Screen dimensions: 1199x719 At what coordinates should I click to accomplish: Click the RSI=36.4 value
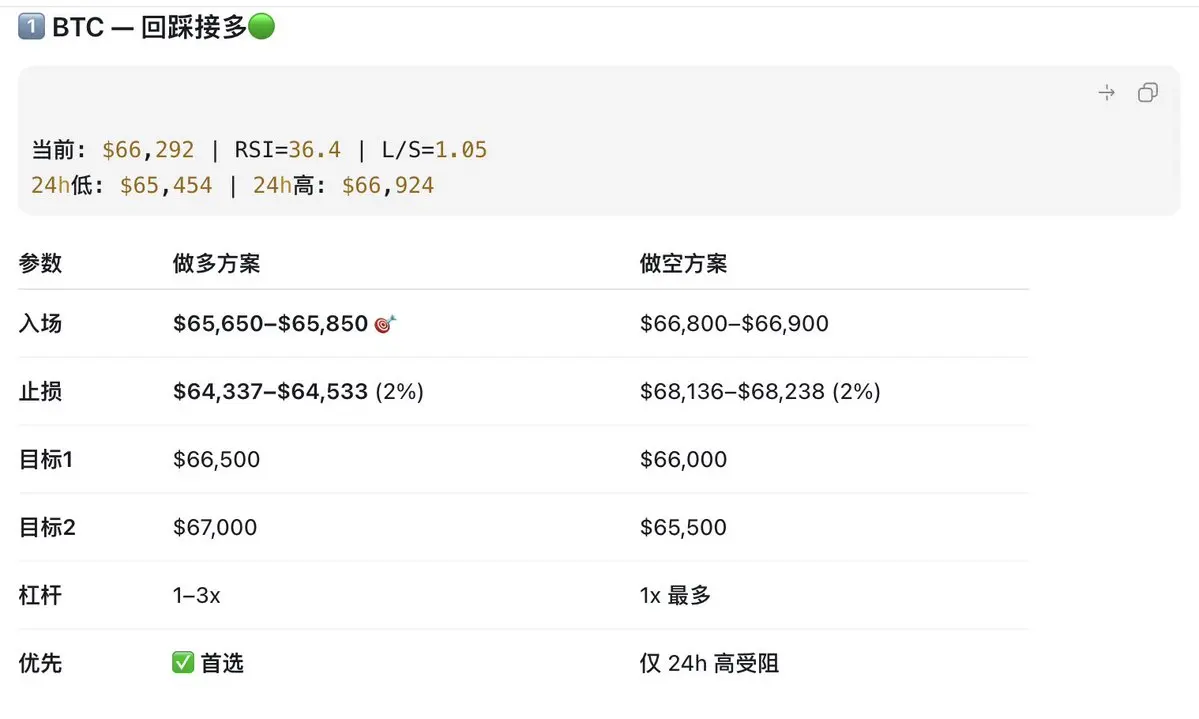288,150
